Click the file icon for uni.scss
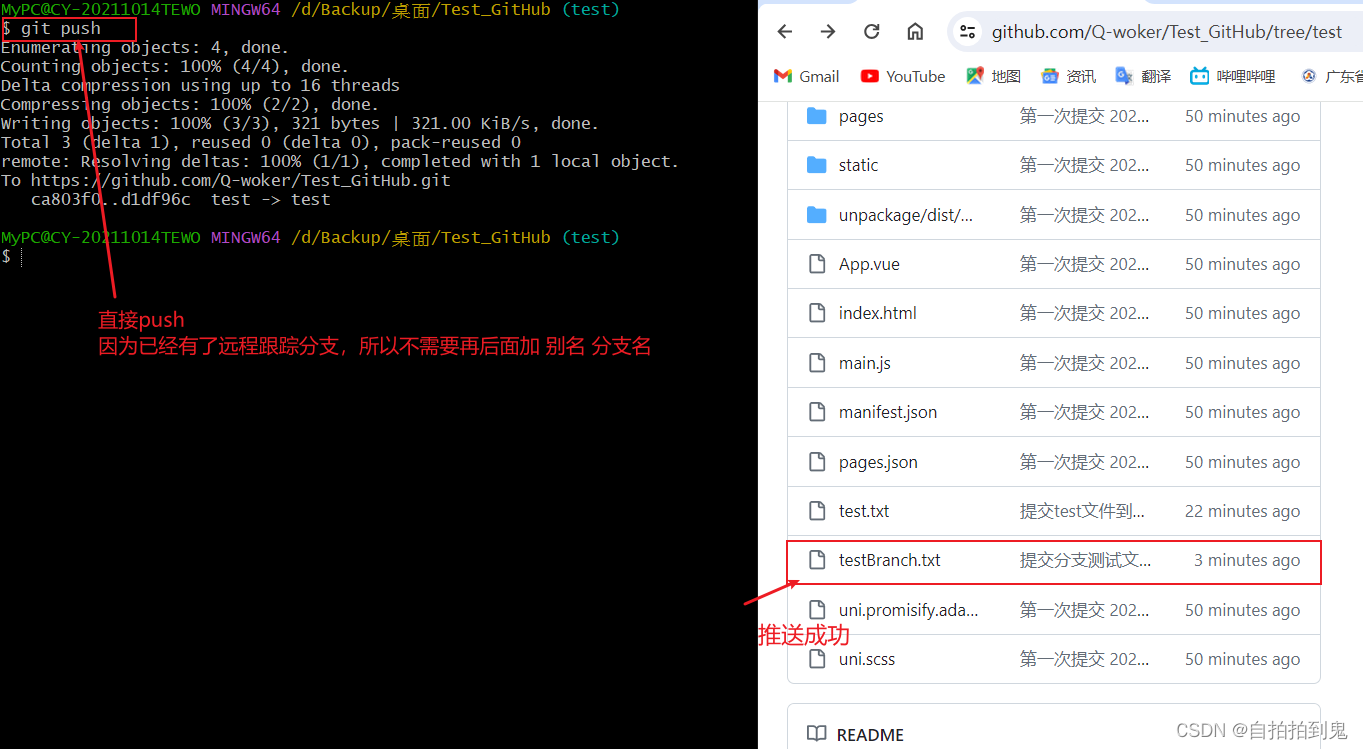 tap(817, 659)
